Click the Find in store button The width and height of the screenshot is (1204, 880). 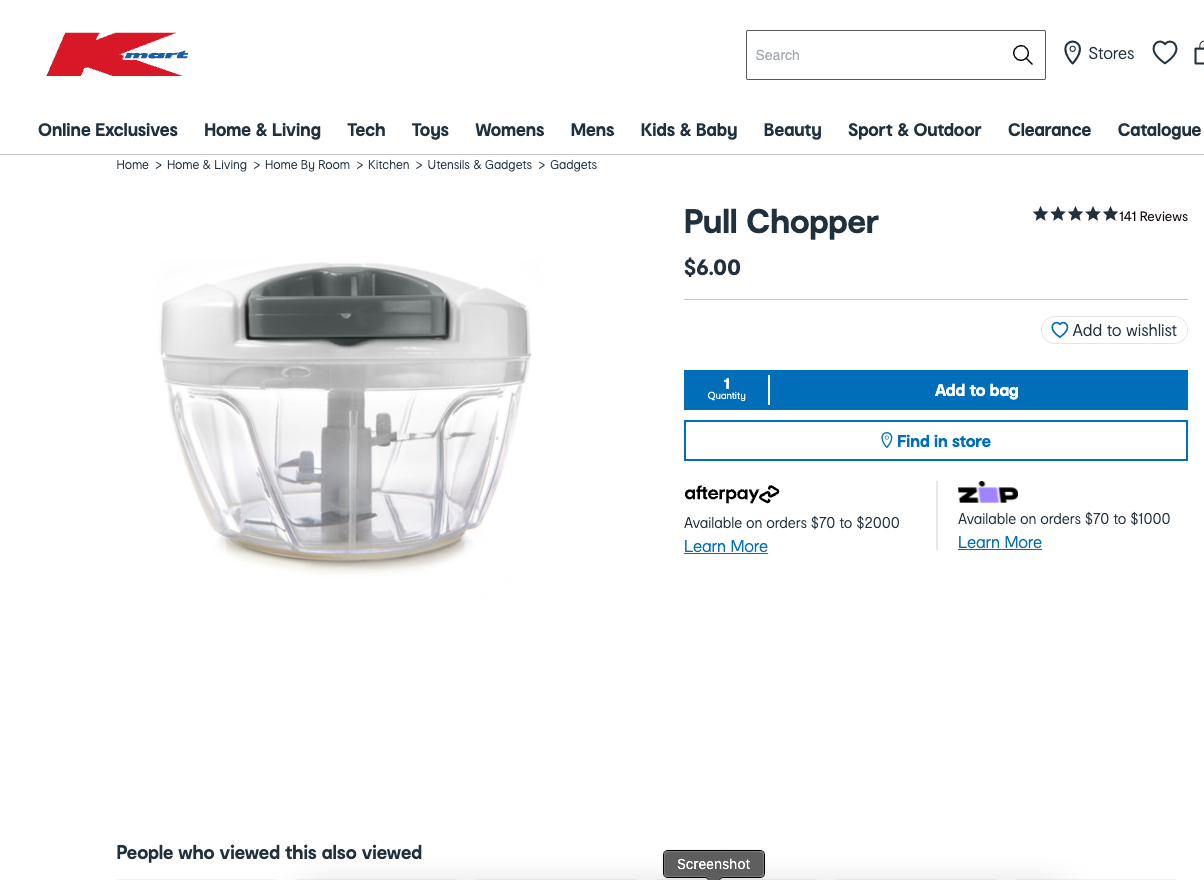point(936,441)
